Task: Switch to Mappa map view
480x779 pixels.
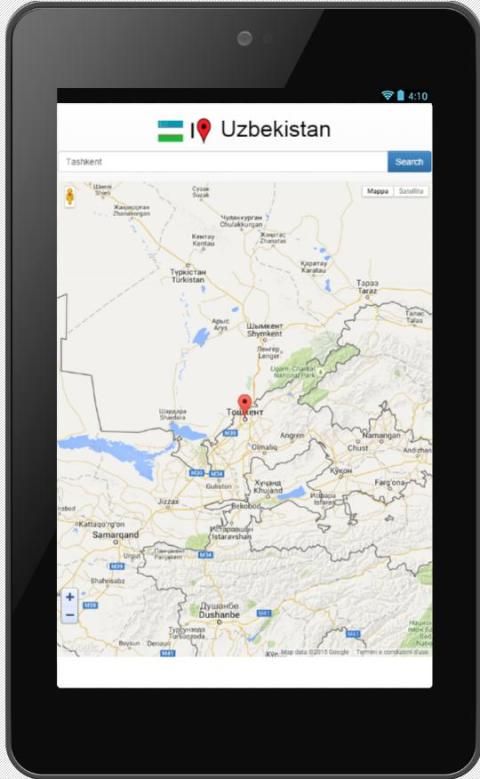Action: click(x=378, y=191)
